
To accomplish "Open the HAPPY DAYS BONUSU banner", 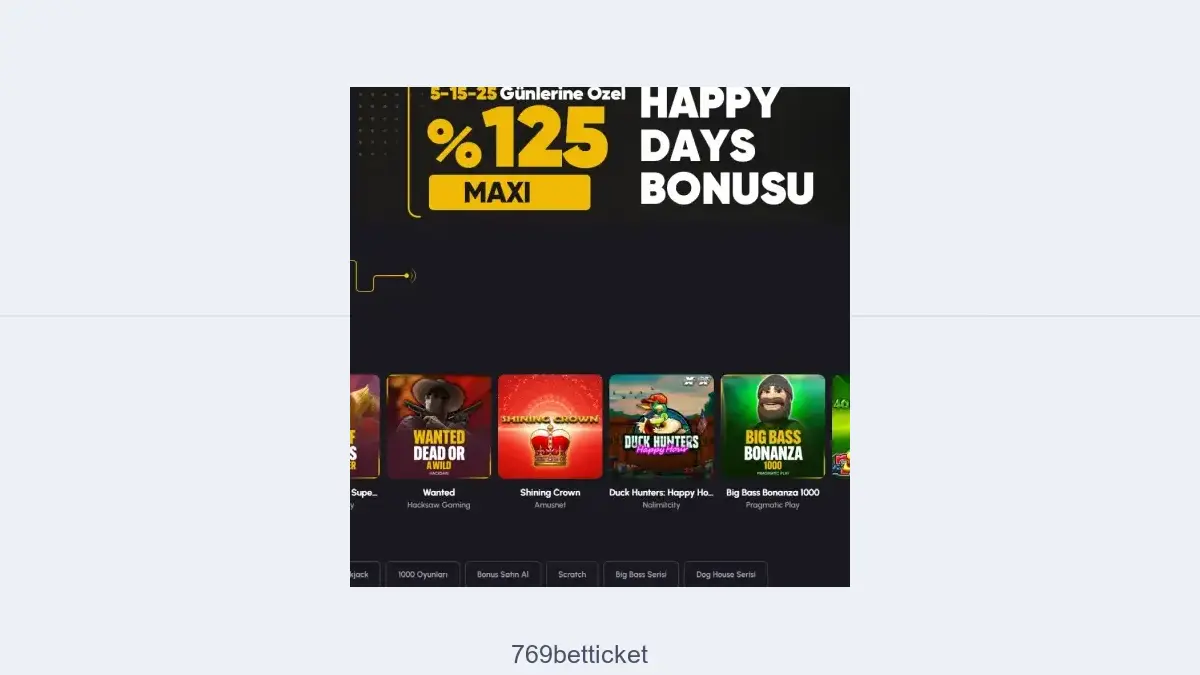I will click(726, 146).
